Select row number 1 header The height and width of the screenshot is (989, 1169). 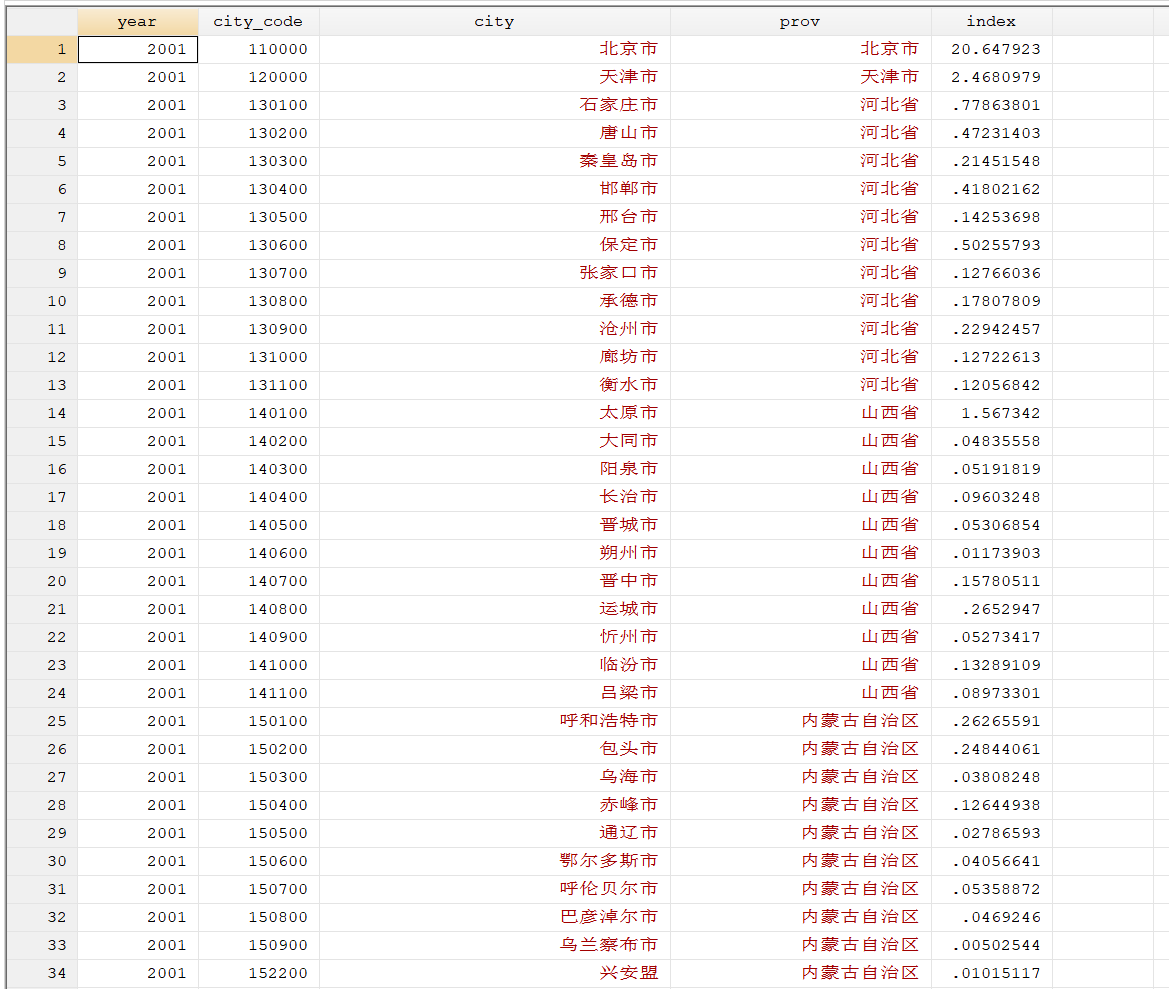click(x=42, y=49)
